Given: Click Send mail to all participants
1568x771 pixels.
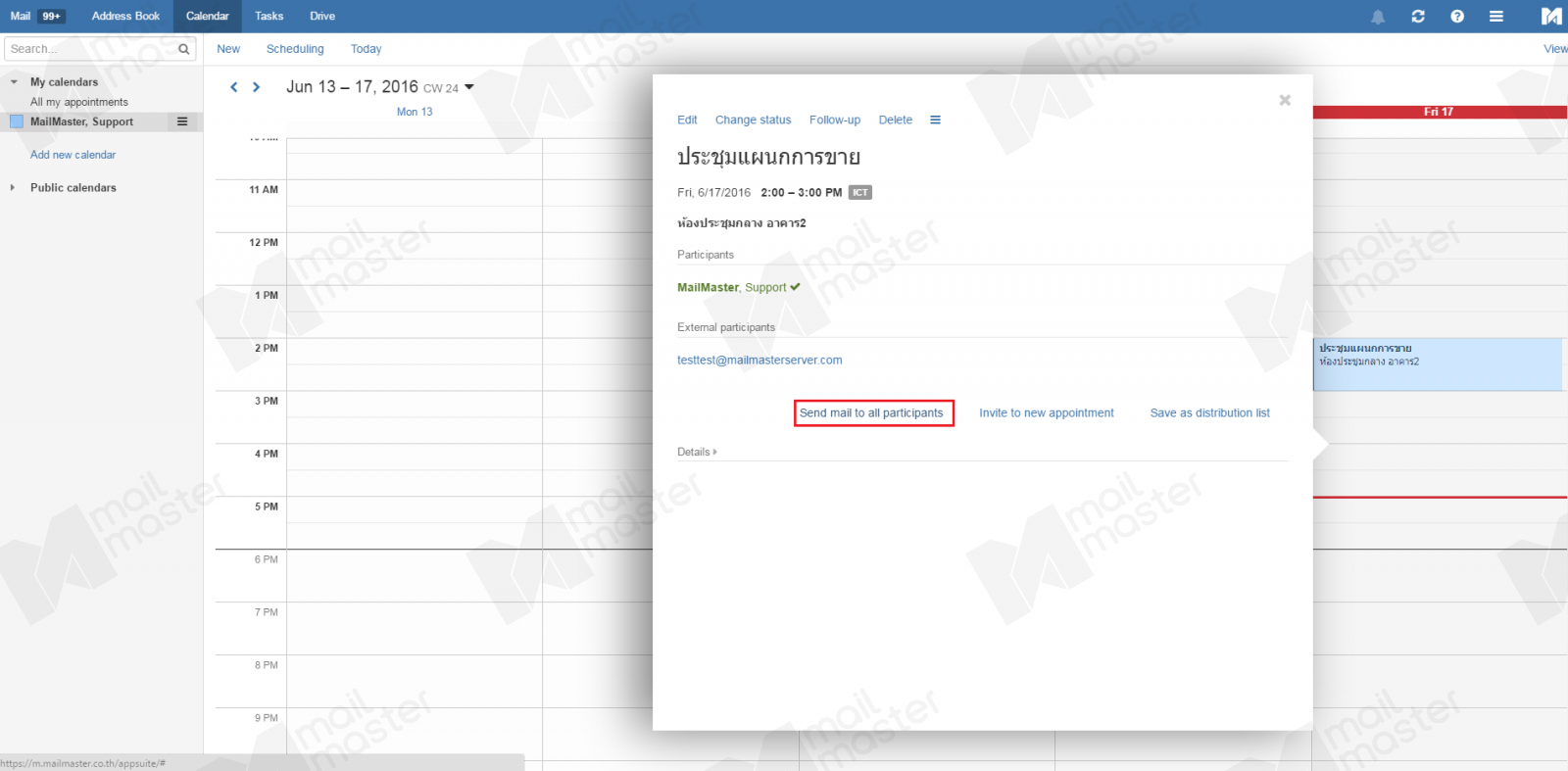Looking at the screenshot, I should coord(871,413).
